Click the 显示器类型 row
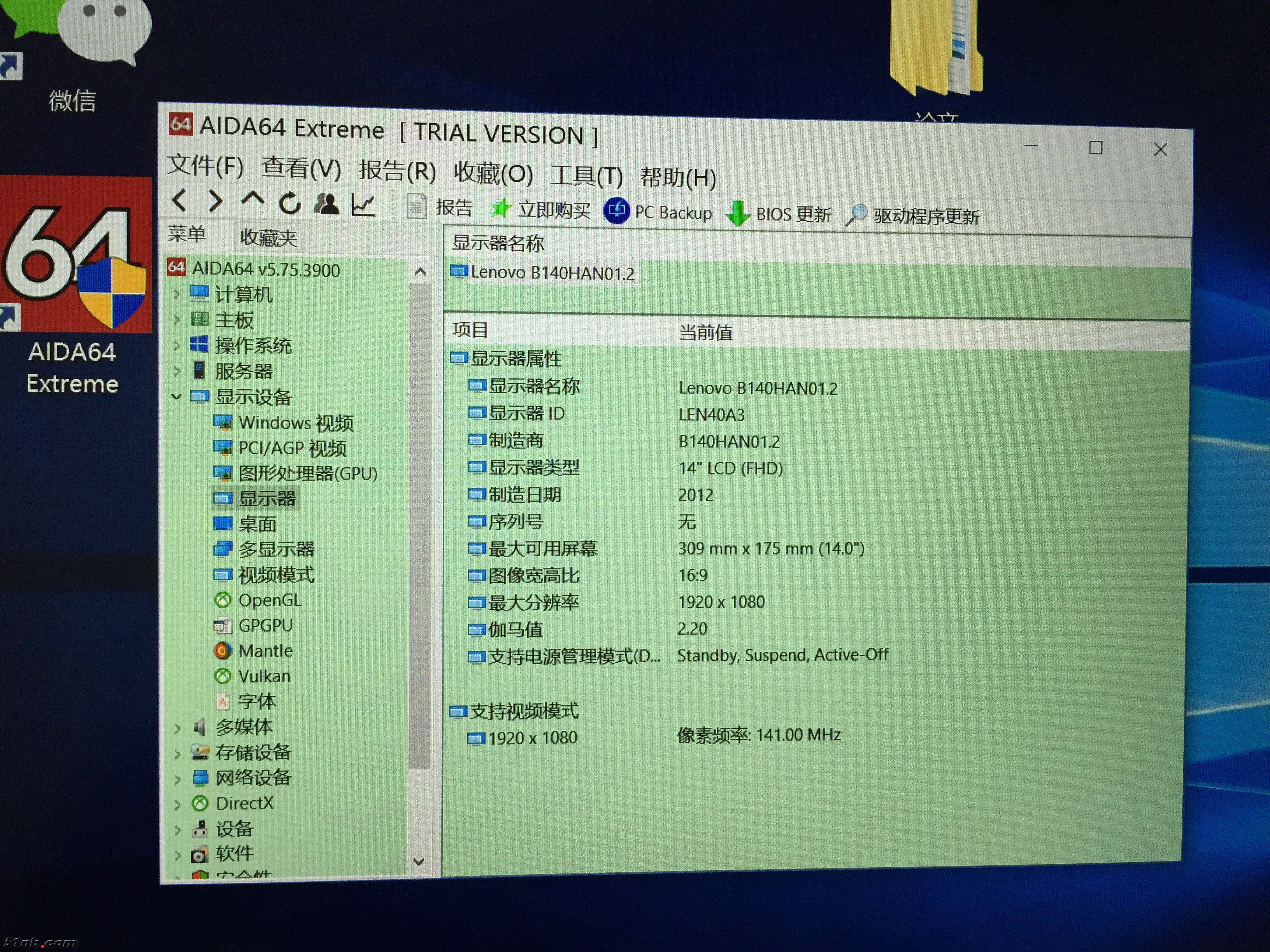 (625, 468)
